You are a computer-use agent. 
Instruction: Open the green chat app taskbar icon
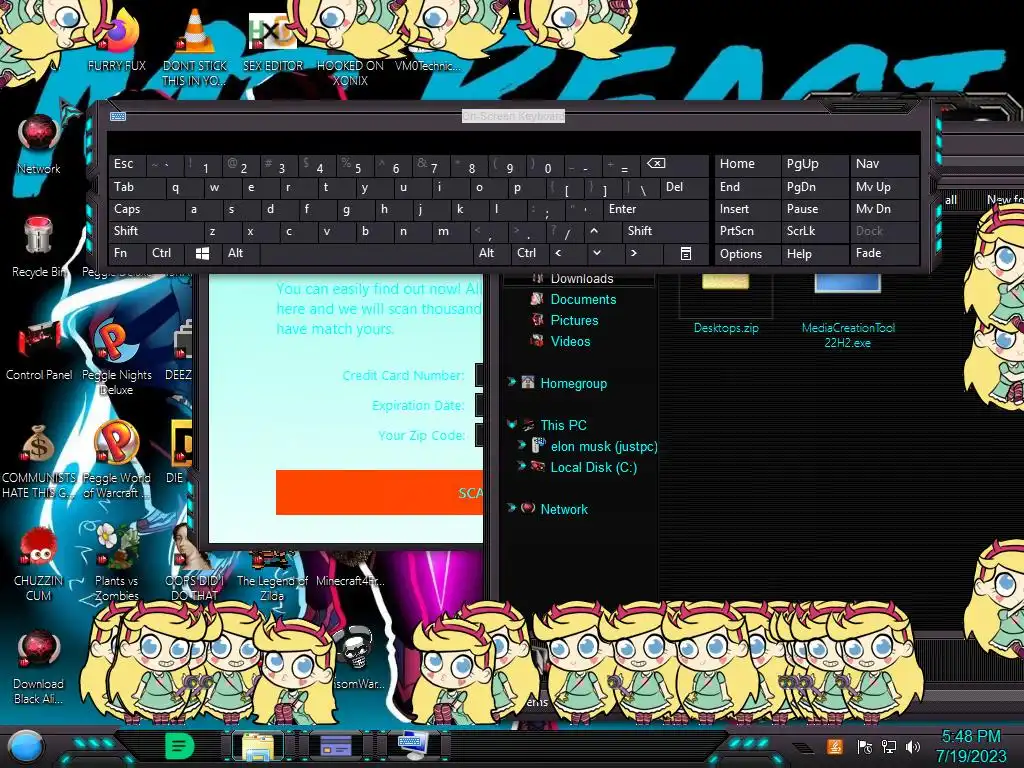(x=179, y=746)
